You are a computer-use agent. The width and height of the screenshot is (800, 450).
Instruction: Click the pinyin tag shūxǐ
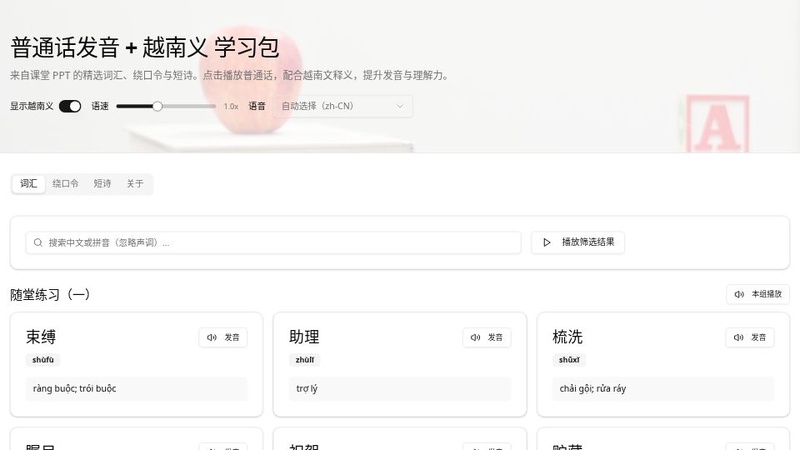point(569,360)
